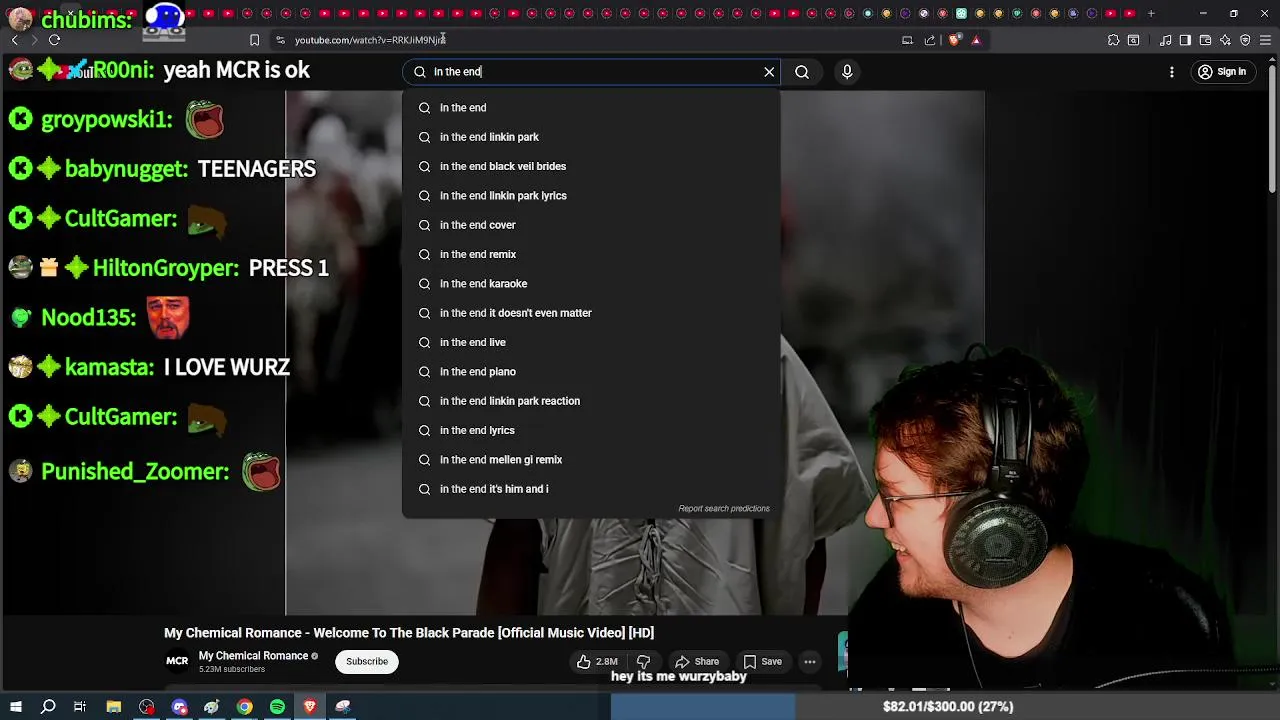This screenshot has height=720, width=1280.
Task: Select suggestion 'in the end piano'
Action: 591,372
